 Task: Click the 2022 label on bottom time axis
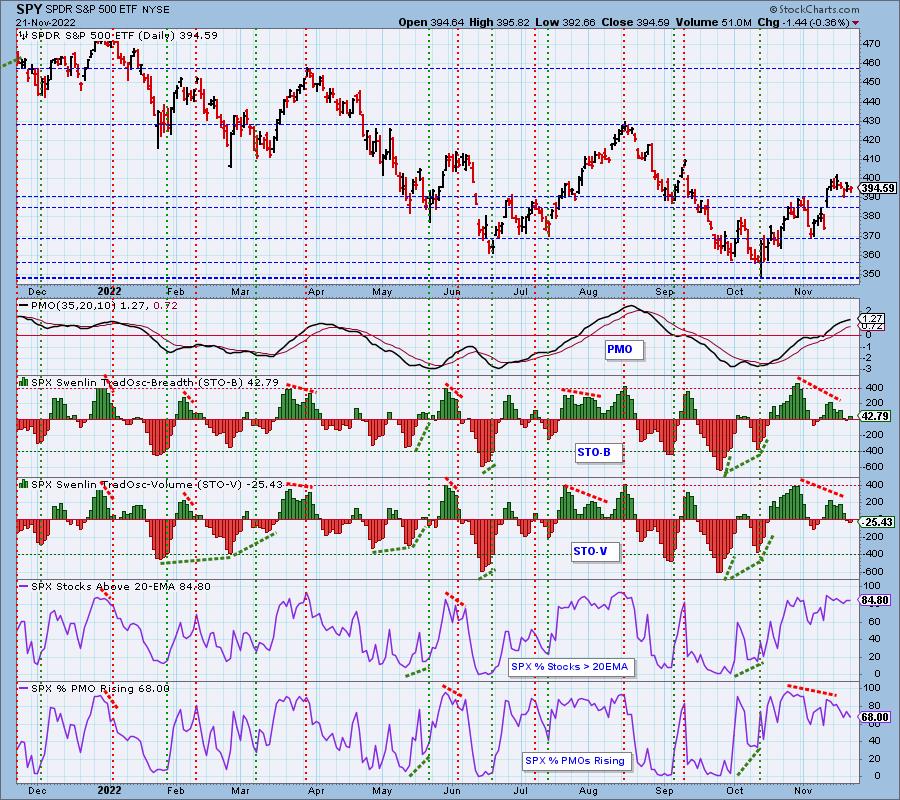click(x=109, y=790)
